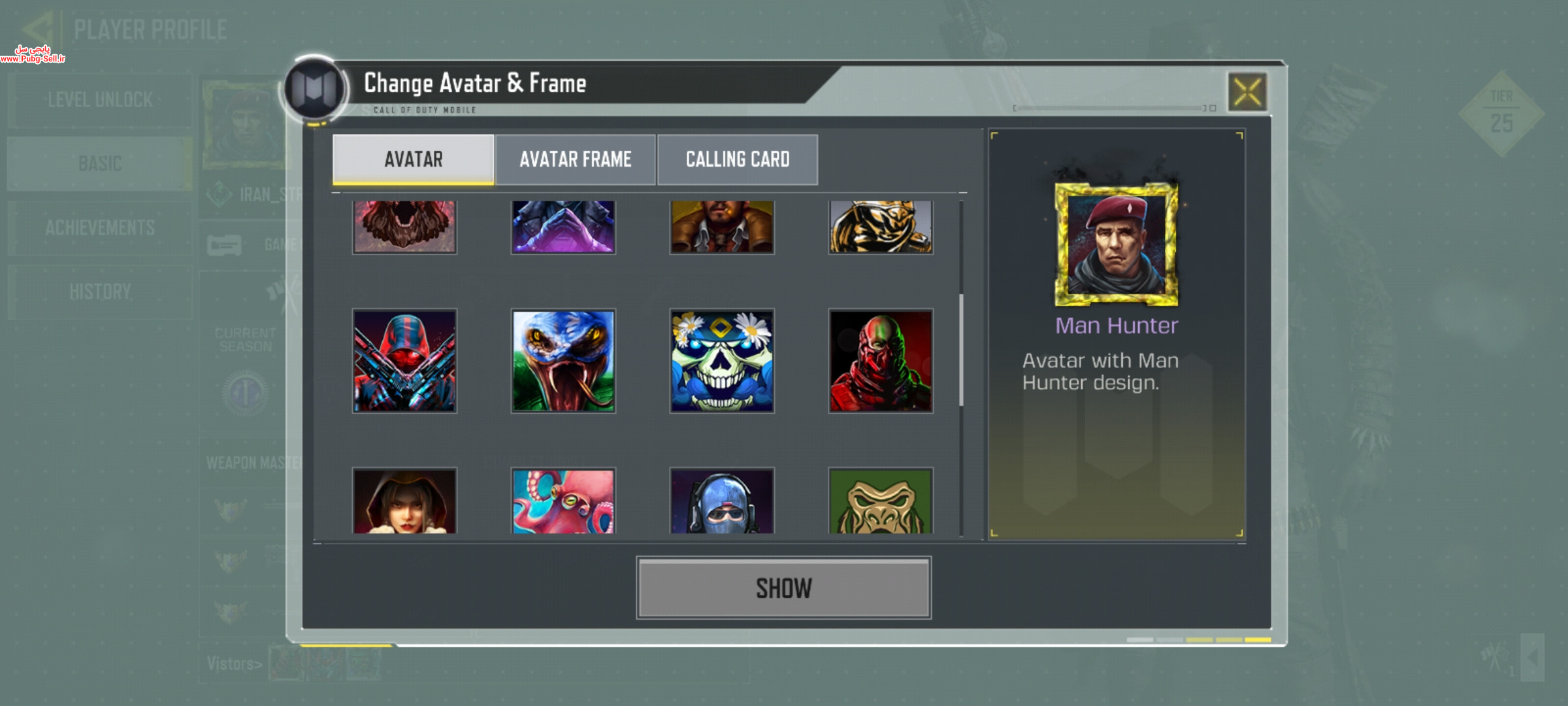Pick the skull with flowers avatar

coord(722,361)
